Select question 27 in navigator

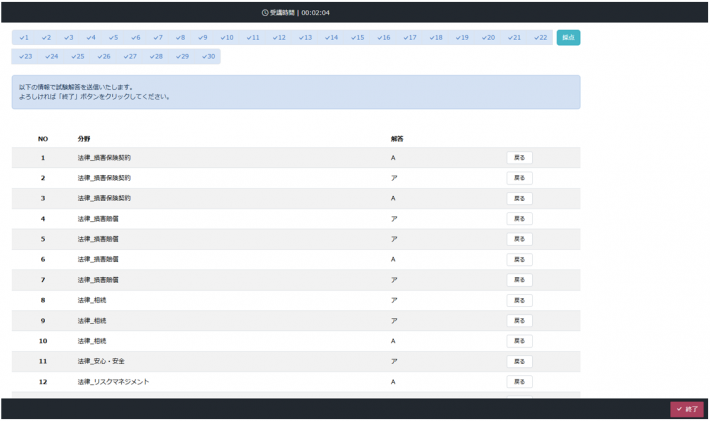click(130, 57)
